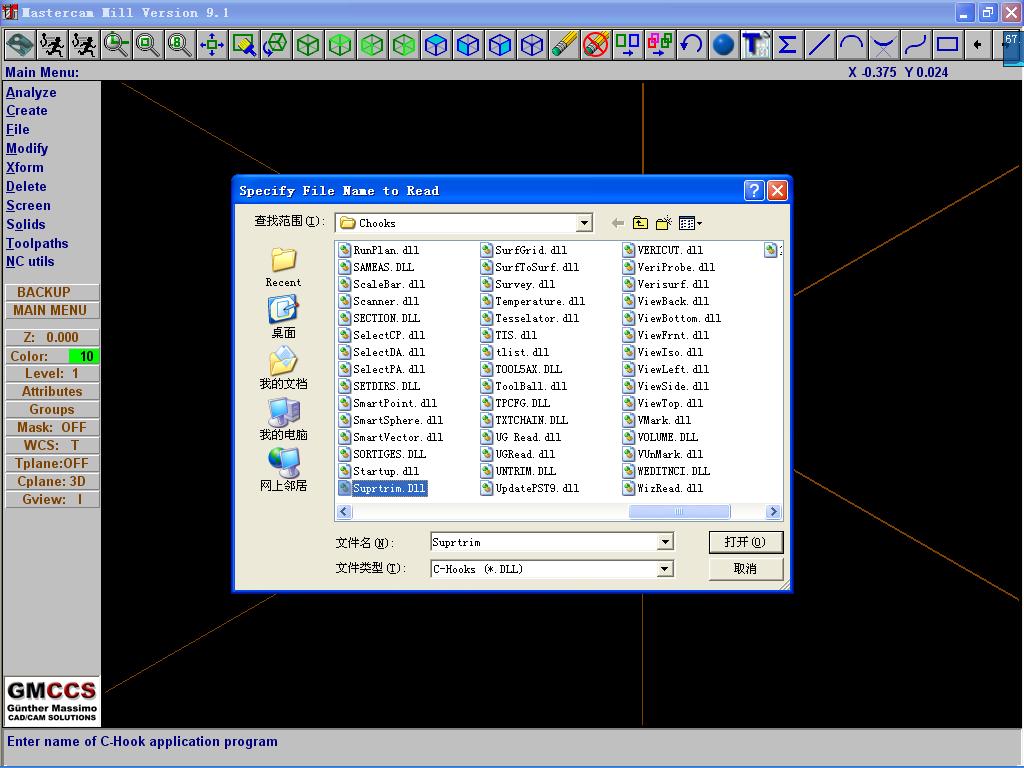
Task: Expand the Chooks look-in folder dropdown
Action: [x=584, y=223]
